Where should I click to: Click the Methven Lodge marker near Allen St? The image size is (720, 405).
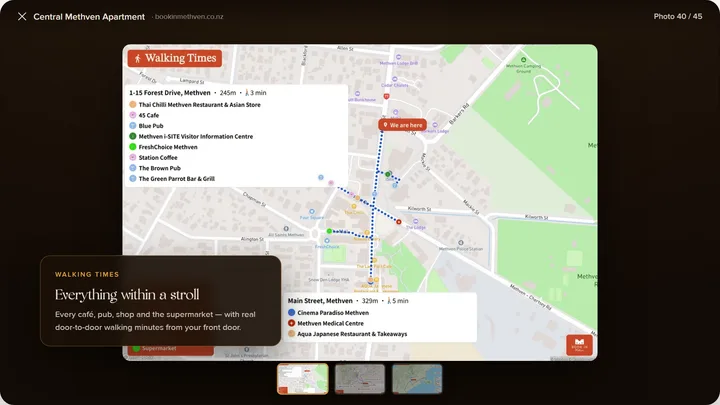398,57
